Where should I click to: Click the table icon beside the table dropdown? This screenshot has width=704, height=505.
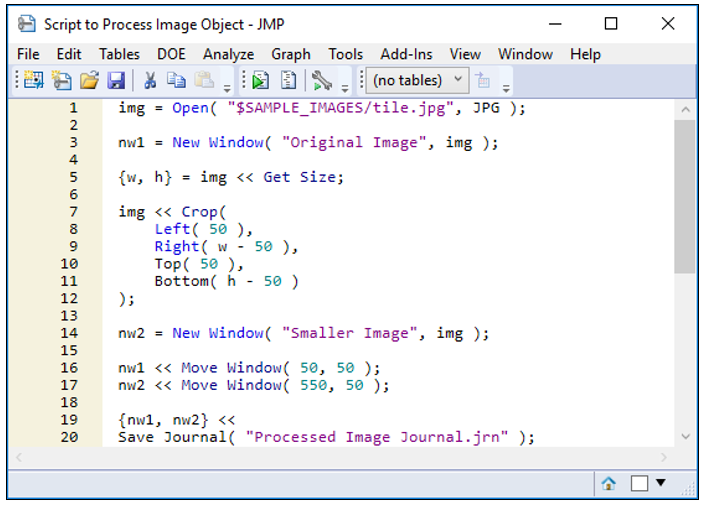483,80
